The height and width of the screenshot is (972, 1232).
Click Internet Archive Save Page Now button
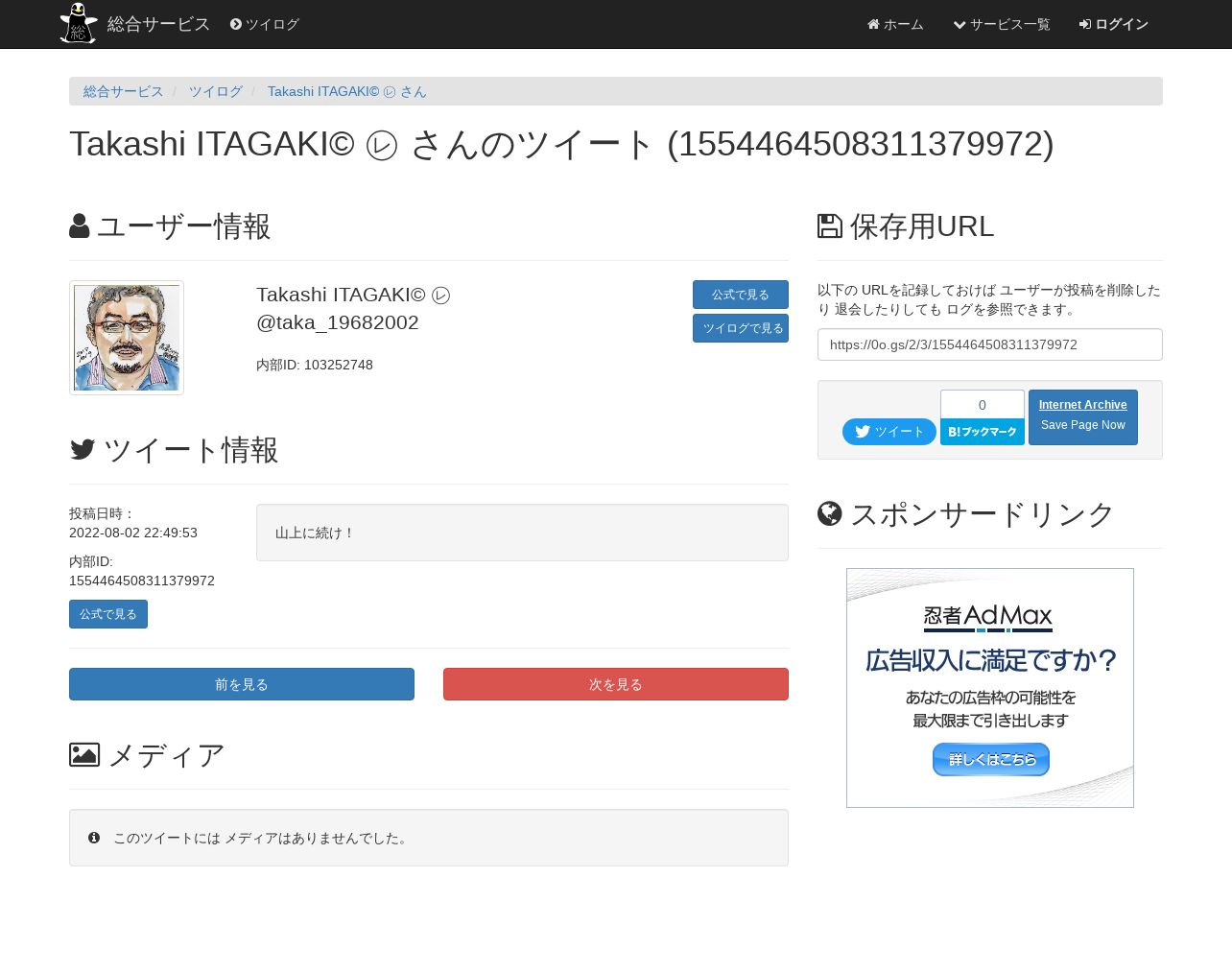click(1083, 417)
